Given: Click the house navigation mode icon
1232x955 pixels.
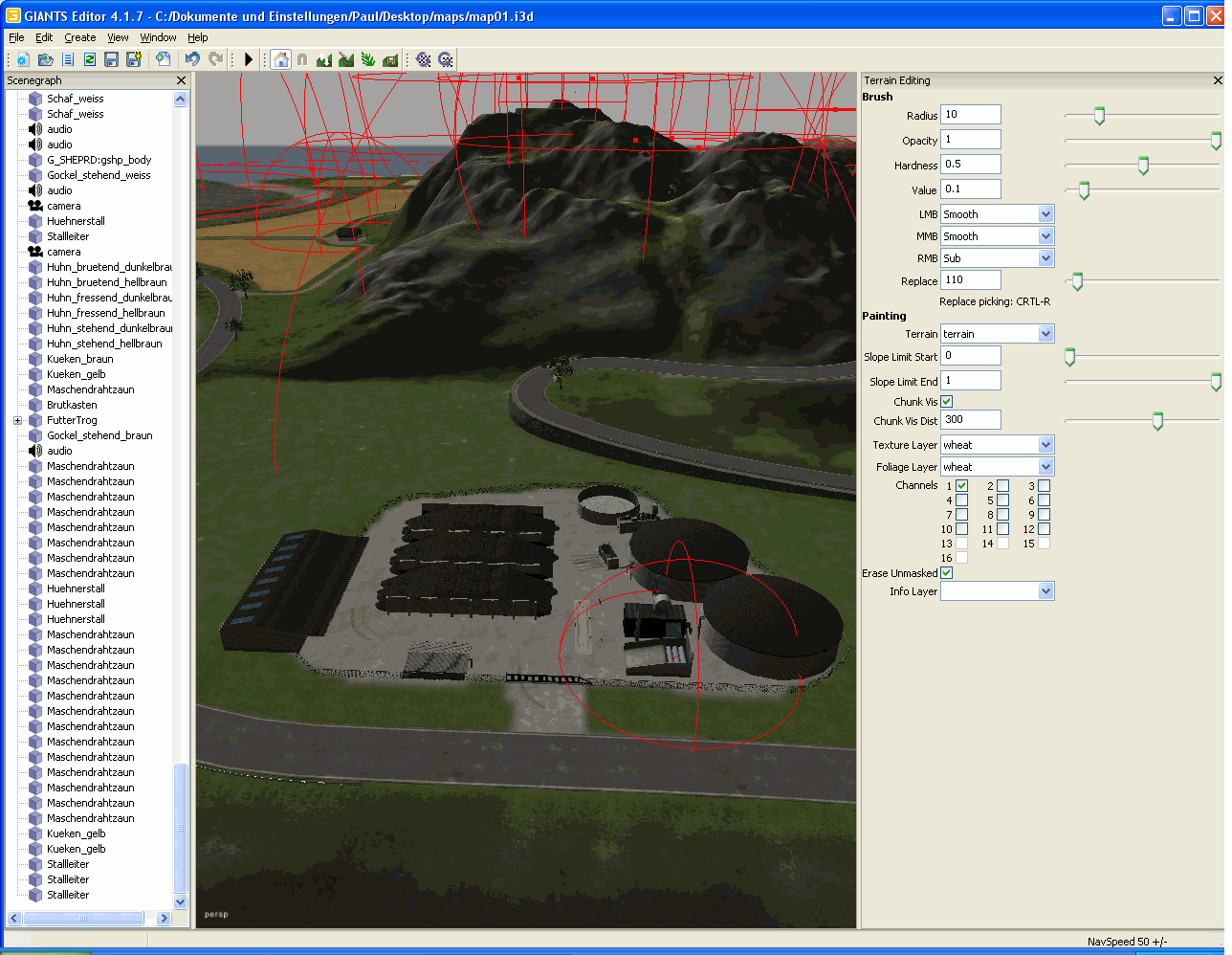Looking at the screenshot, I should point(281,59).
